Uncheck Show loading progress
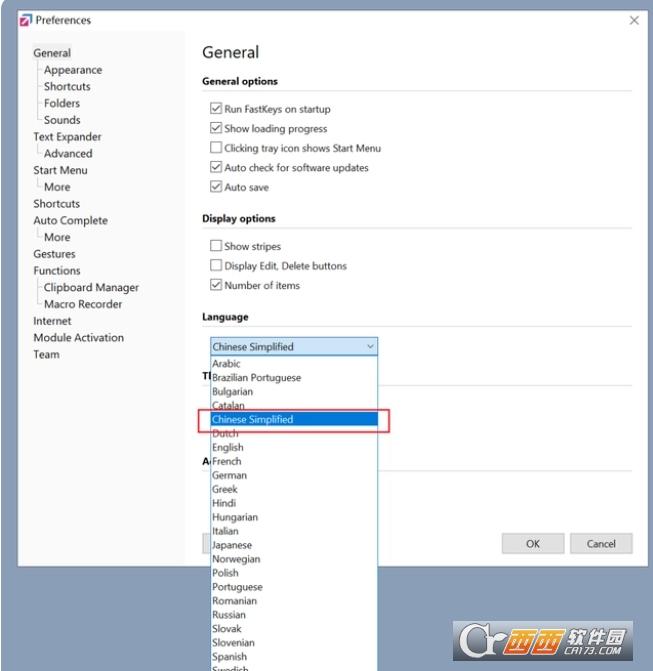 pyautogui.click(x=216, y=128)
